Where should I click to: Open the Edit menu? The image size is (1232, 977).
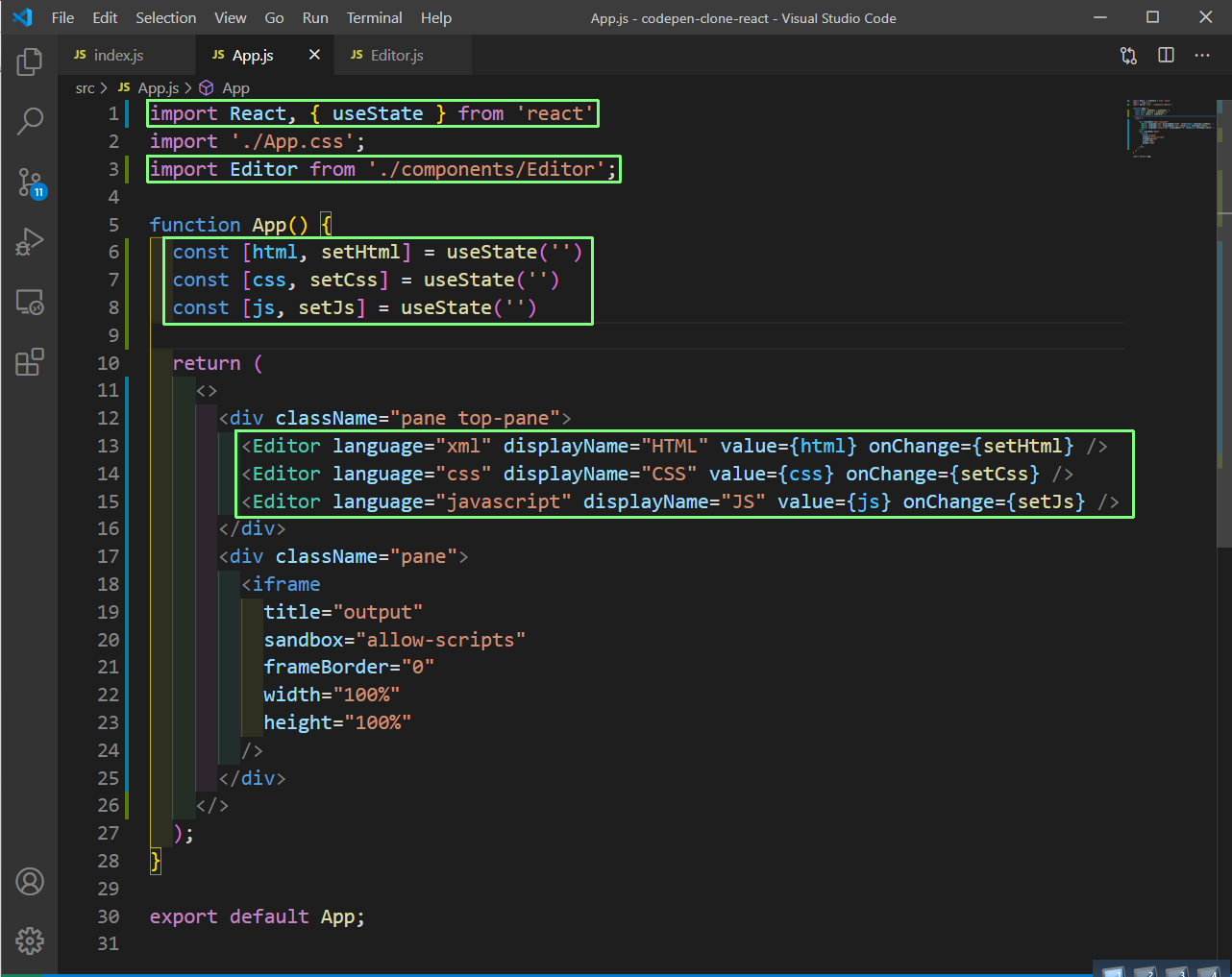[x=105, y=17]
